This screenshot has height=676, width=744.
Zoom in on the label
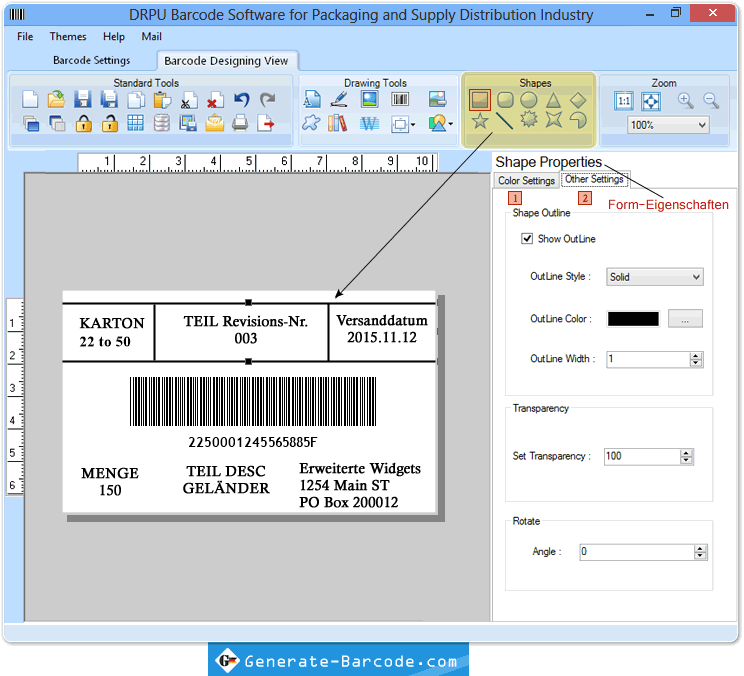(685, 101)
